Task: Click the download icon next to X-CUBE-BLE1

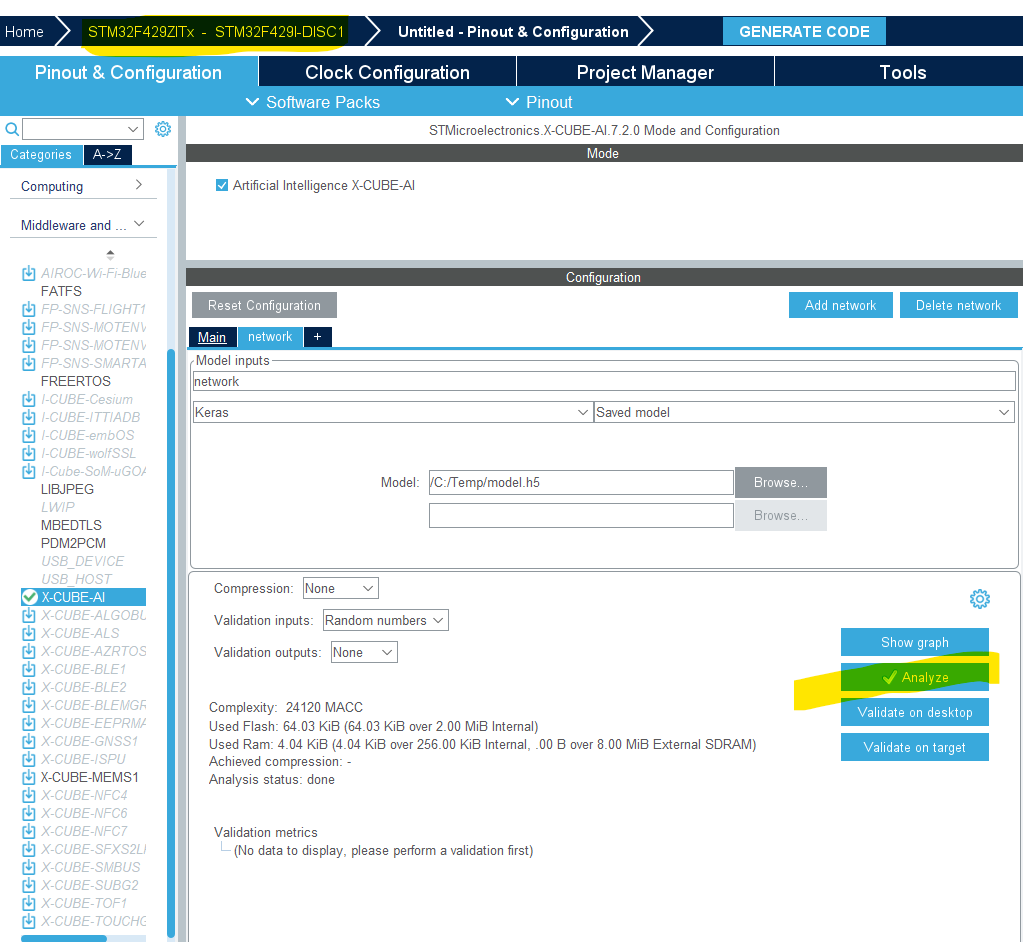Action: coord(28,669)
